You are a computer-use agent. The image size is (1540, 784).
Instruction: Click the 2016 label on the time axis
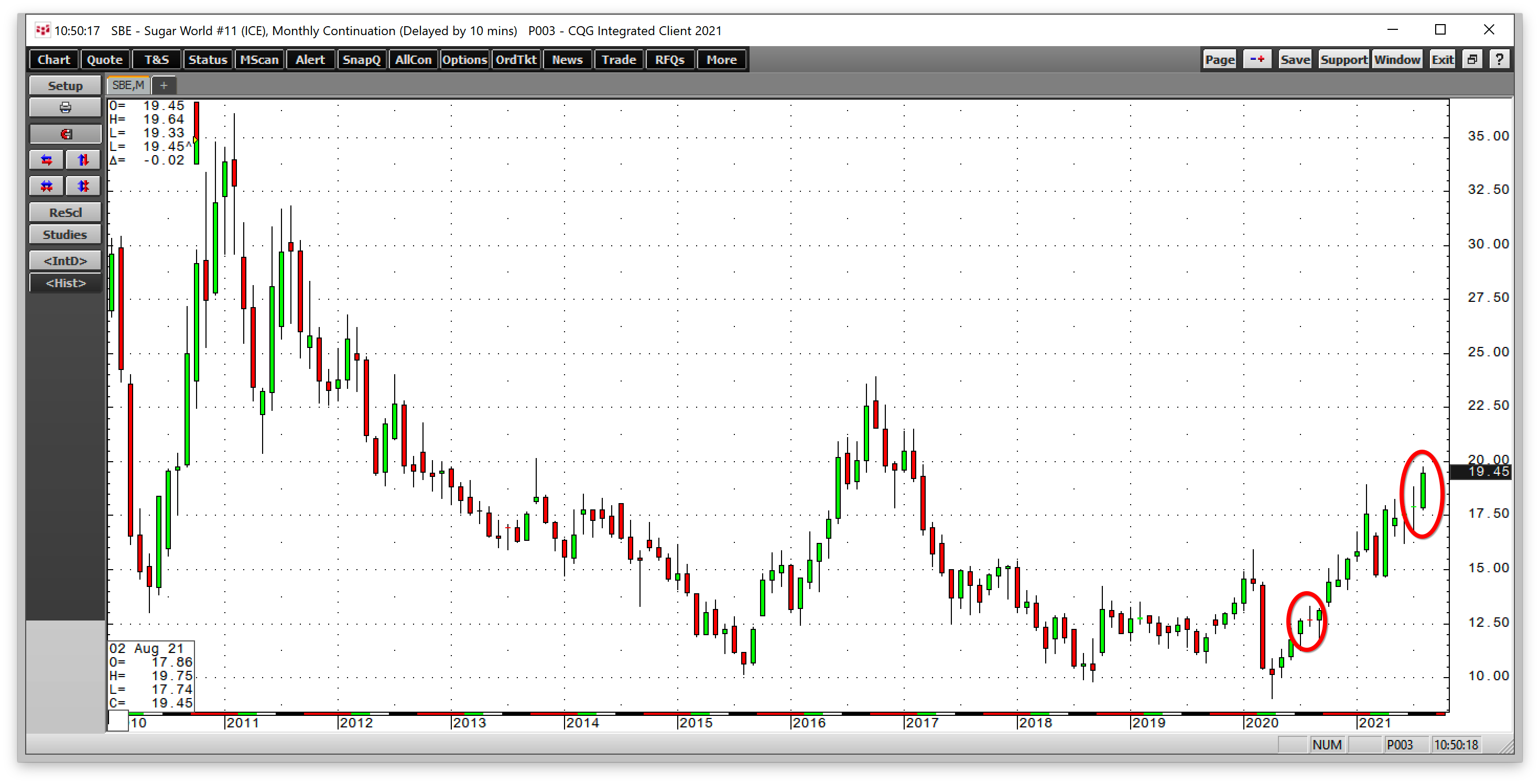(808, 723)
